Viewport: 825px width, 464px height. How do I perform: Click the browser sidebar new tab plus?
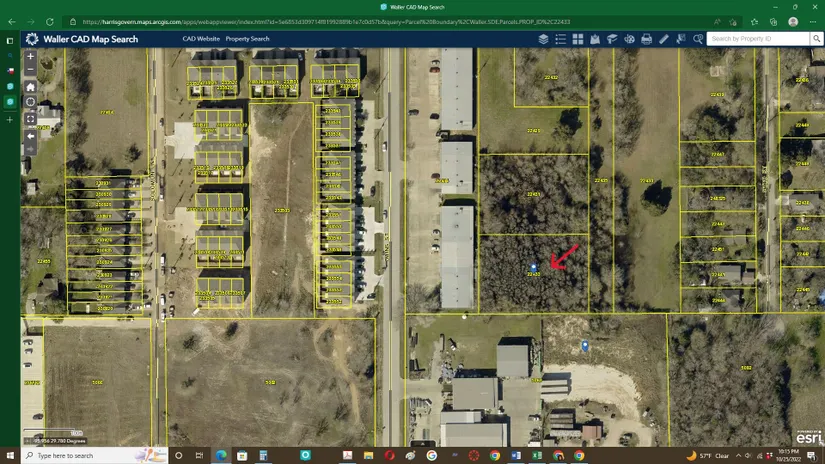pos(10,119)
